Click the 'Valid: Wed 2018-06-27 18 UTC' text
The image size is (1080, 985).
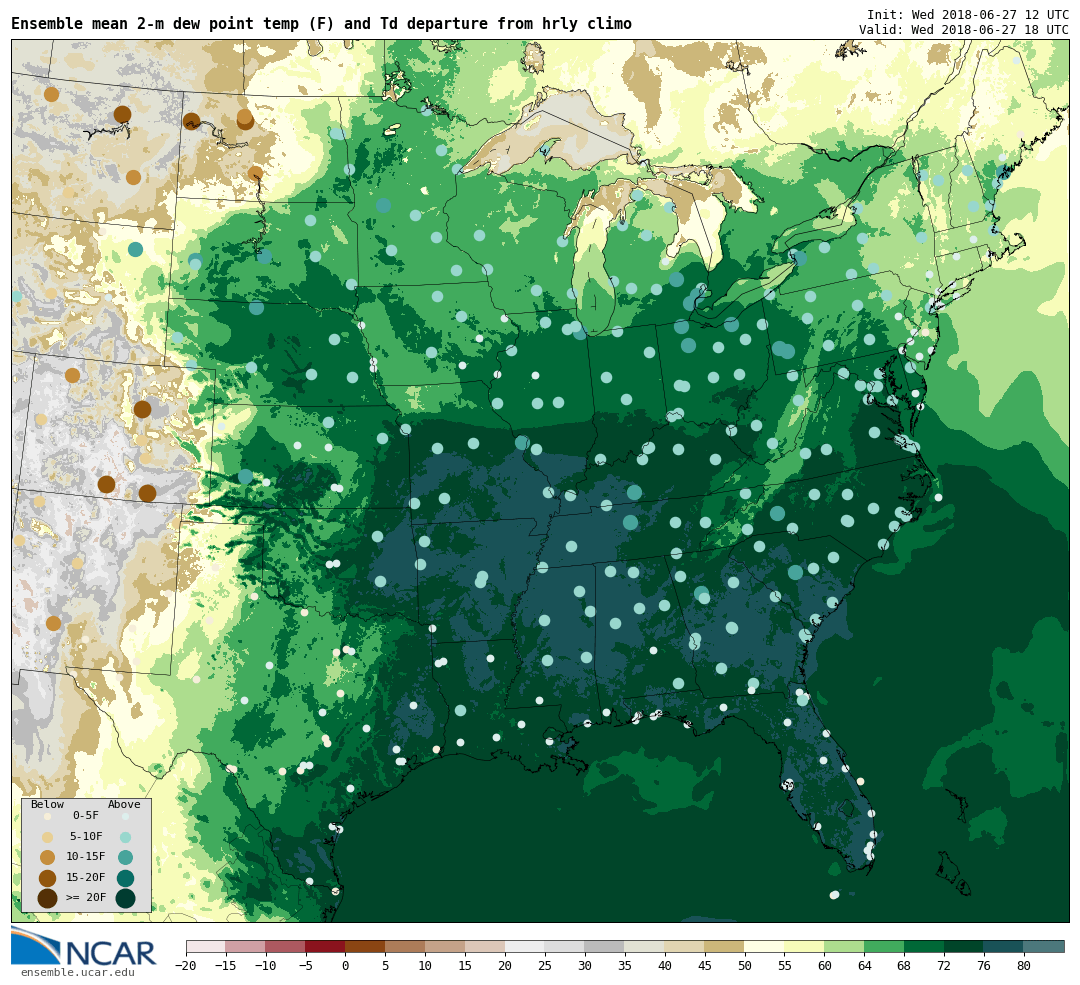(x=964, y=30)
